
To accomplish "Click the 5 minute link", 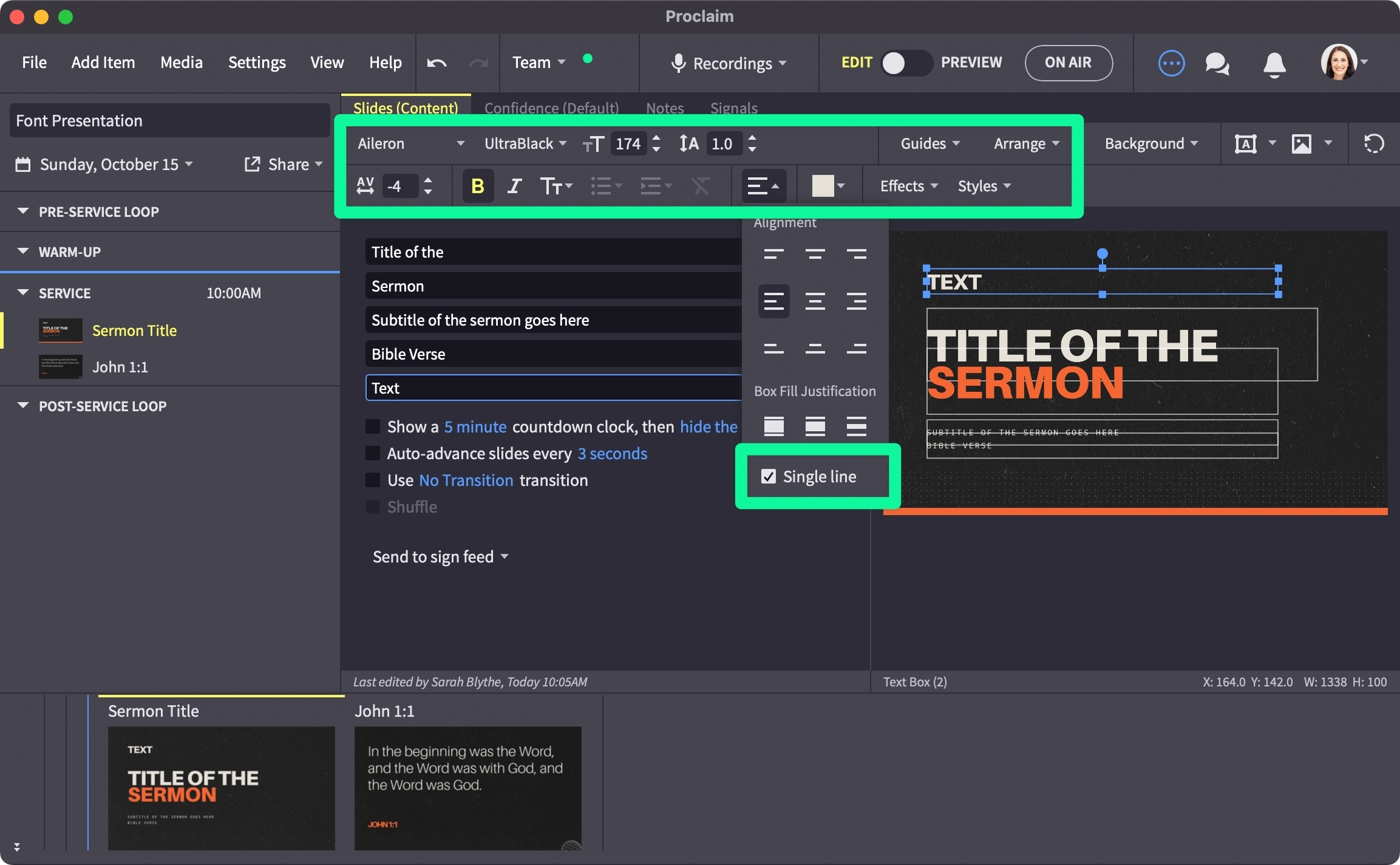I will tap(475, 426).
